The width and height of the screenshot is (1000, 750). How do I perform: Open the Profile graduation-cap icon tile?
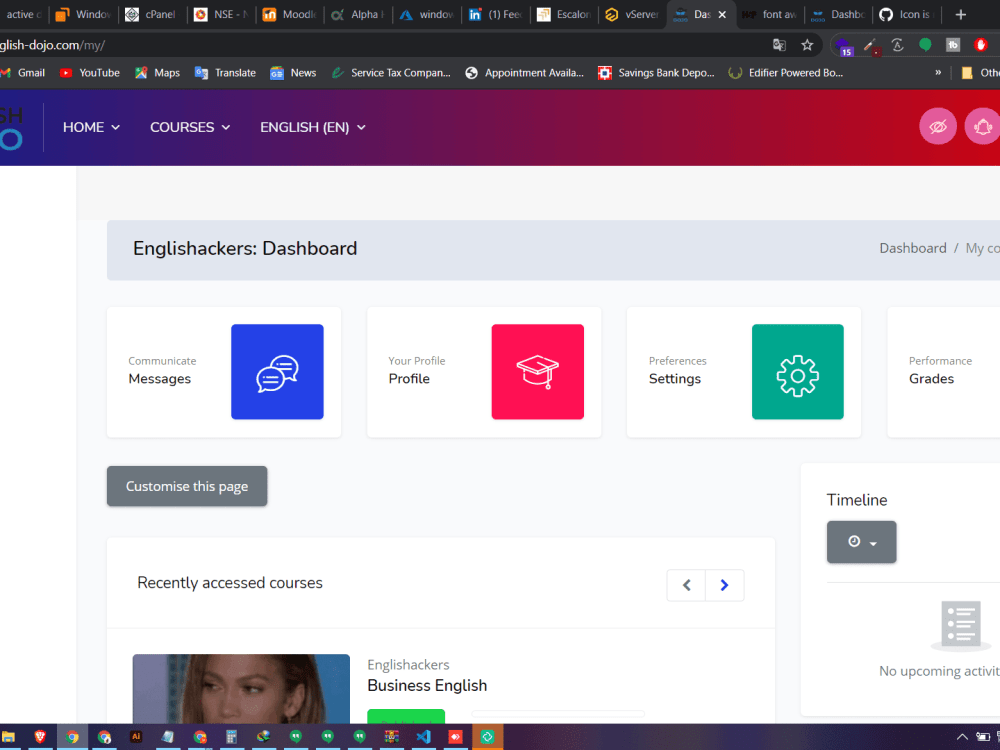(x=538, y=372)
